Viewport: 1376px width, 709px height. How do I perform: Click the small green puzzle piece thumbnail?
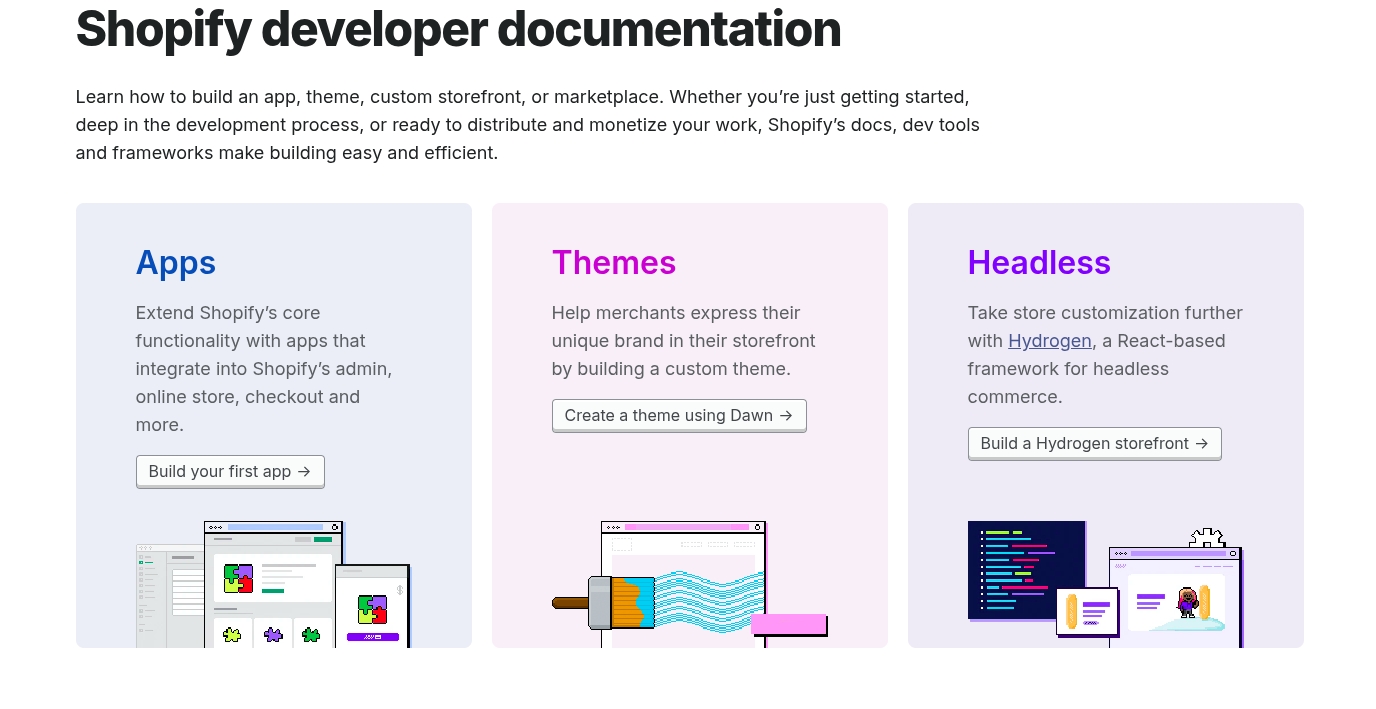pyautogui.click(x=311, y=634)
